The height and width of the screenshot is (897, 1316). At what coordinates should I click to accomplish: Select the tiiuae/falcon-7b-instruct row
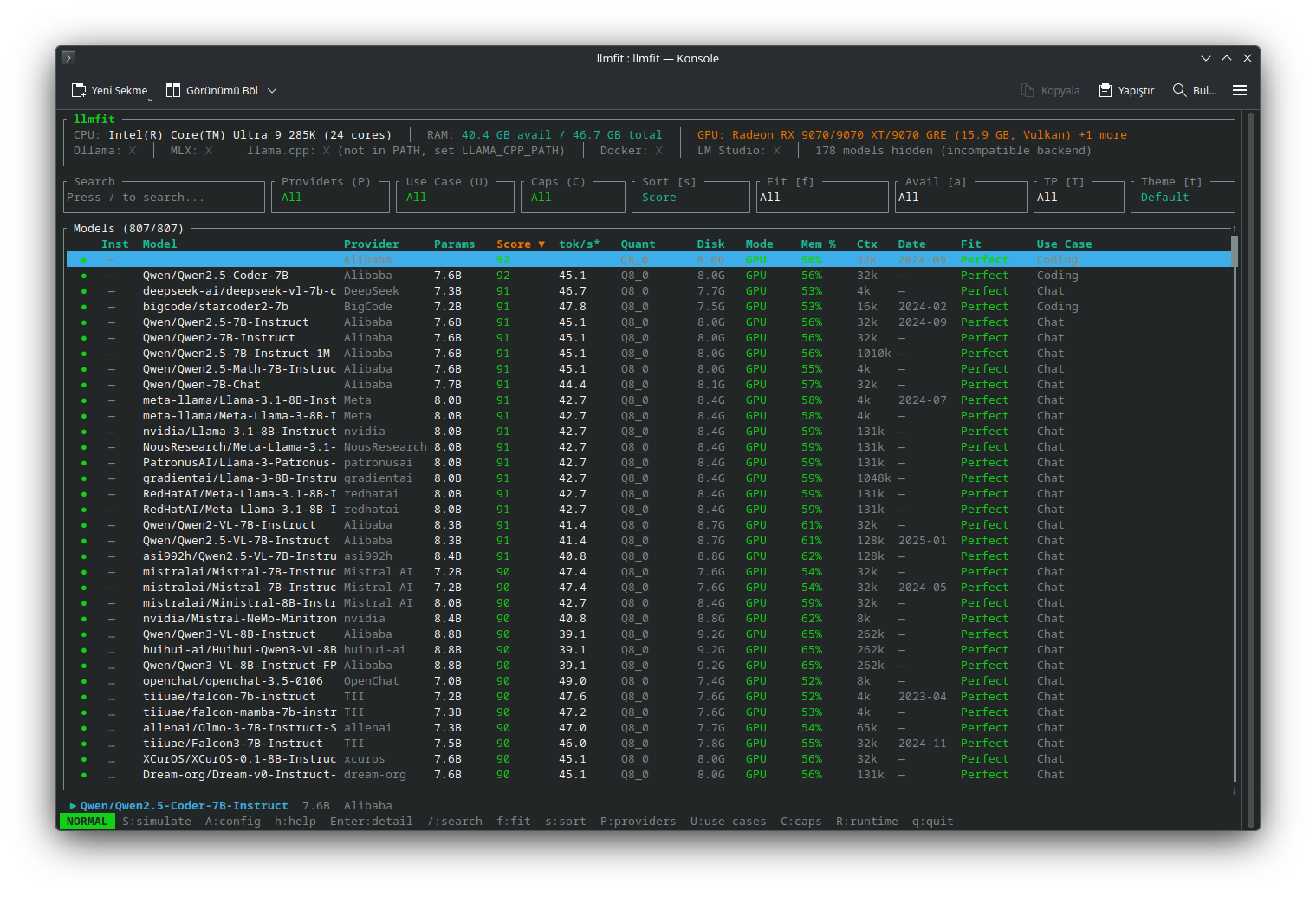[649, 697]
